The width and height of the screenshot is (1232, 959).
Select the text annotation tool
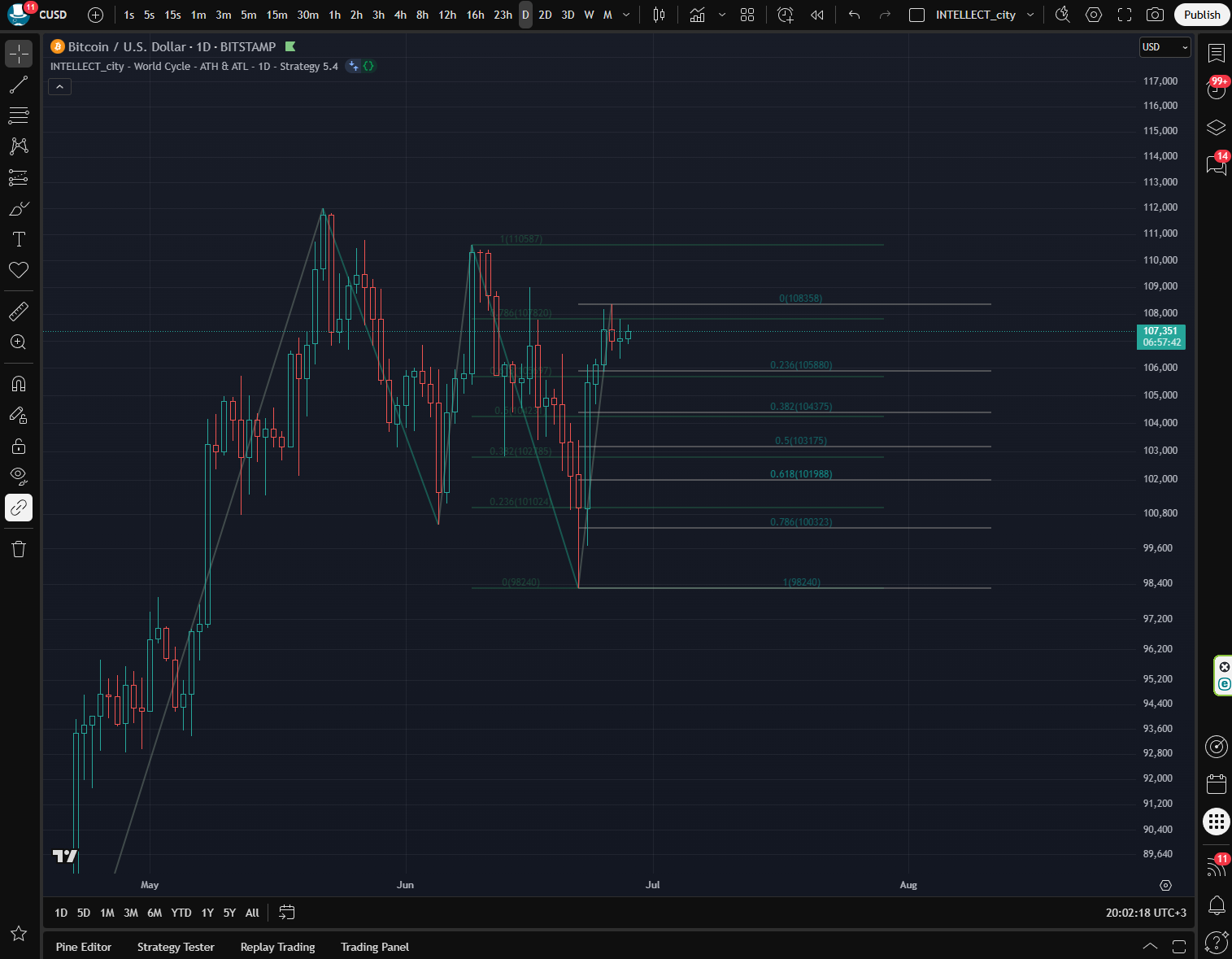(x=18, y=239)
